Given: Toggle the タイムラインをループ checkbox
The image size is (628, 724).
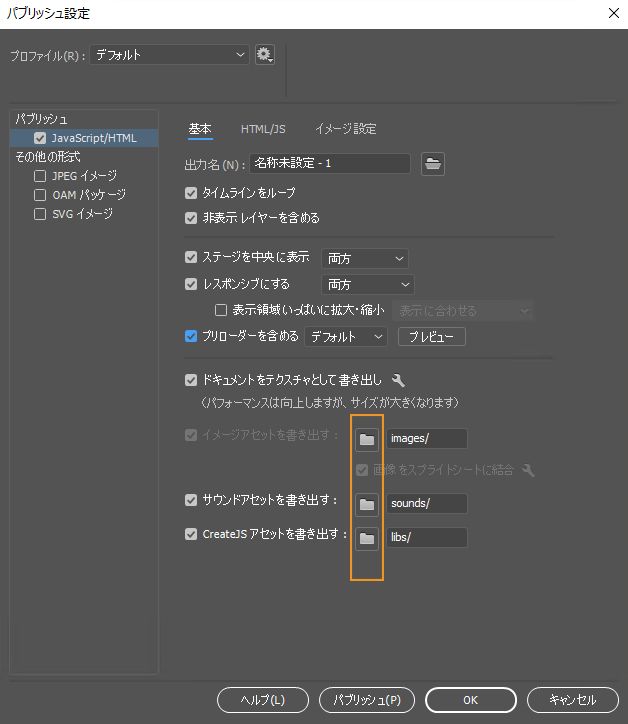Looking at the screenshot, I should point(191,192).
